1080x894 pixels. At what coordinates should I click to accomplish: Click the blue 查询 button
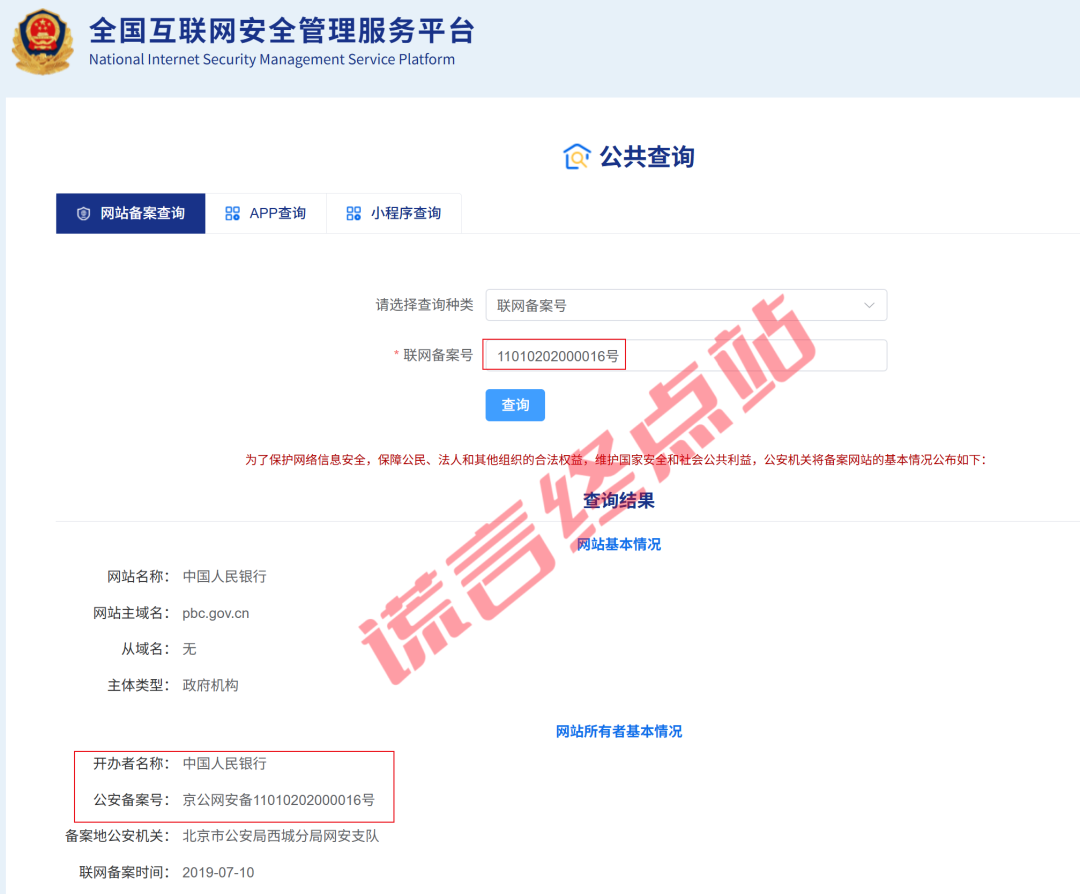tap(515, 405)
